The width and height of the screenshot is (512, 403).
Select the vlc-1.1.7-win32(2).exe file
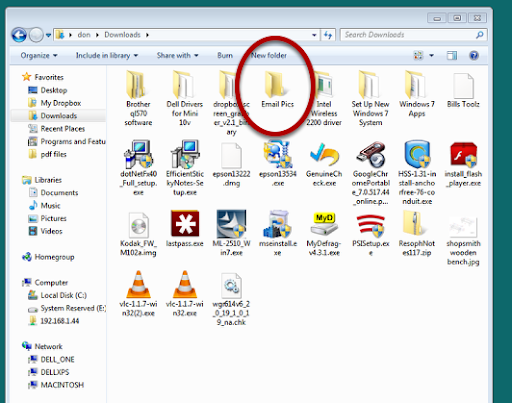click(138, 294)
